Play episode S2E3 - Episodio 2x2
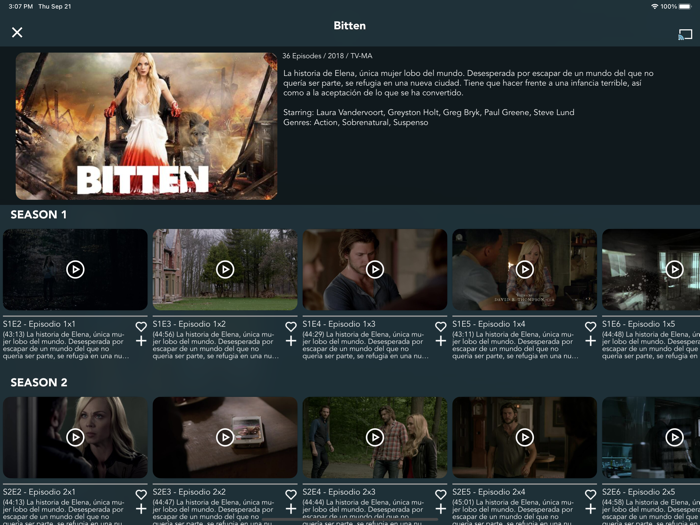Image resolution: width=700 pixels, height=525 pixels. 225,437
